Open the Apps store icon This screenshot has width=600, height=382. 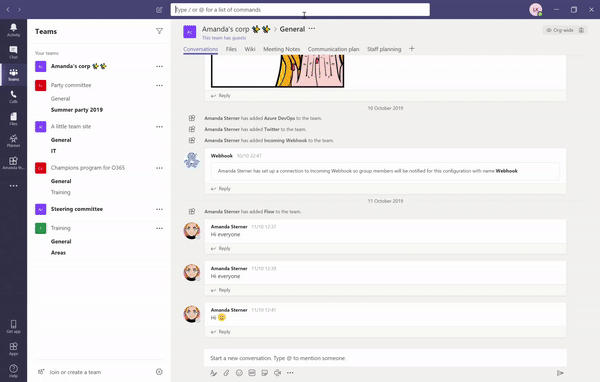pyautogui.click(x=13, y=349)
